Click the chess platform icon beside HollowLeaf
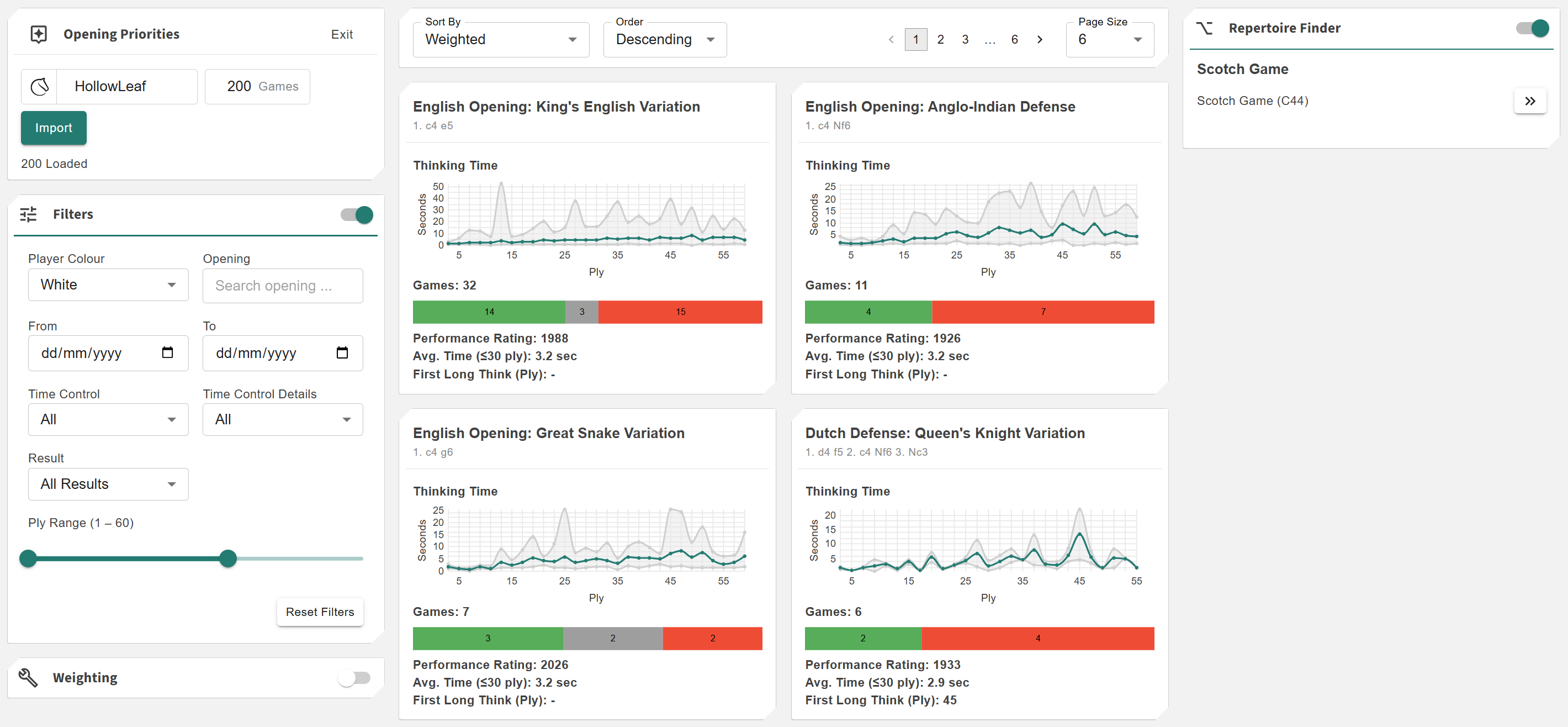 click(40, 87)
